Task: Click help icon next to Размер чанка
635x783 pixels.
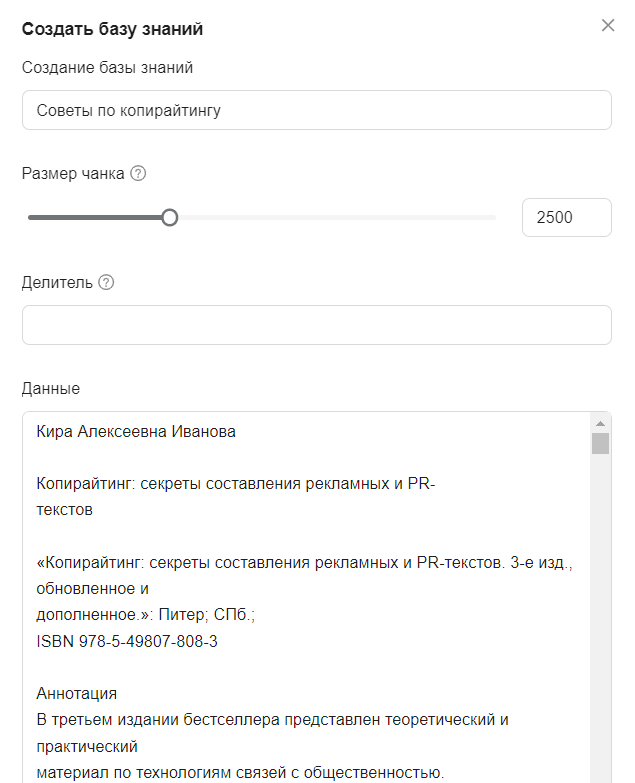Action: click(x=138, y=173)
